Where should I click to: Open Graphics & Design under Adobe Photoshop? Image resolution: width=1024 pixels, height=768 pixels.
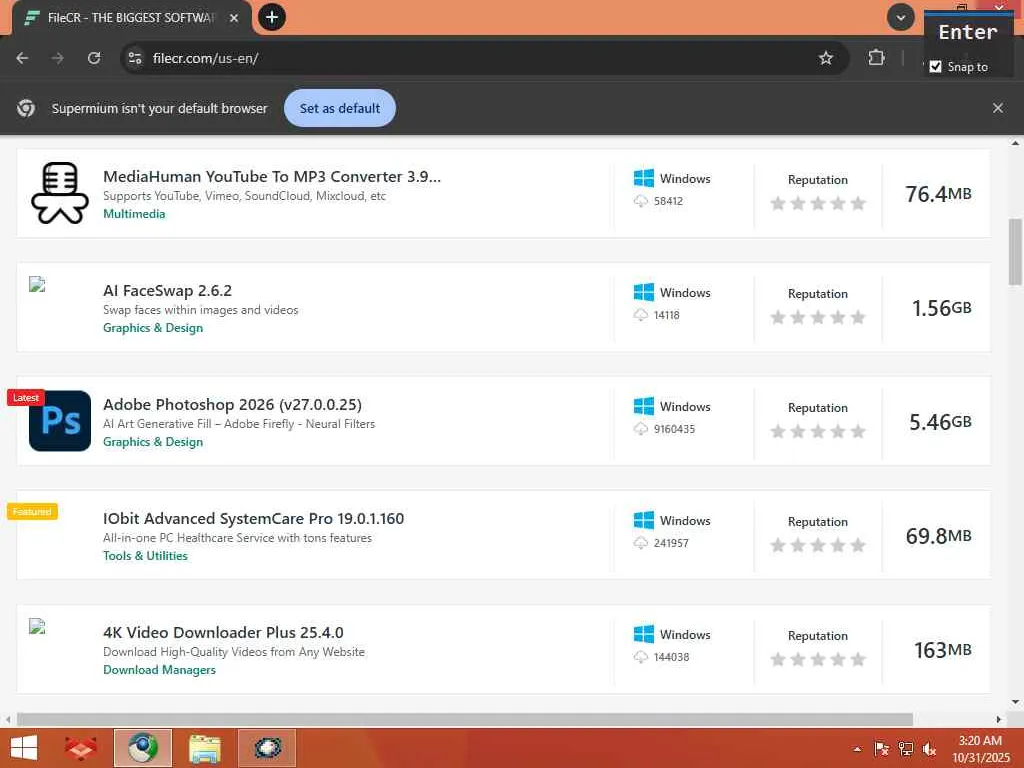pos(153,442)
